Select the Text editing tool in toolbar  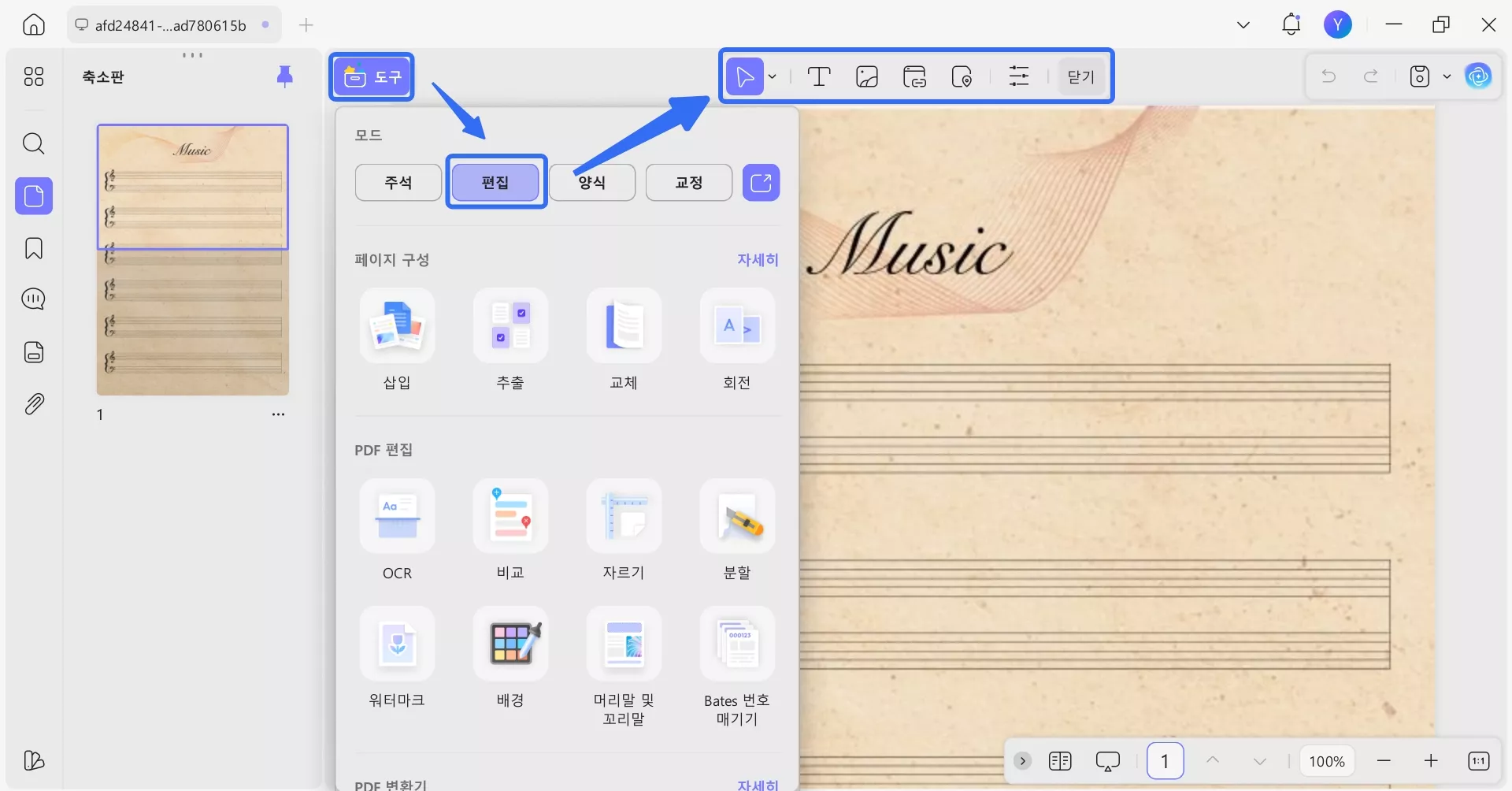point(819,76)
